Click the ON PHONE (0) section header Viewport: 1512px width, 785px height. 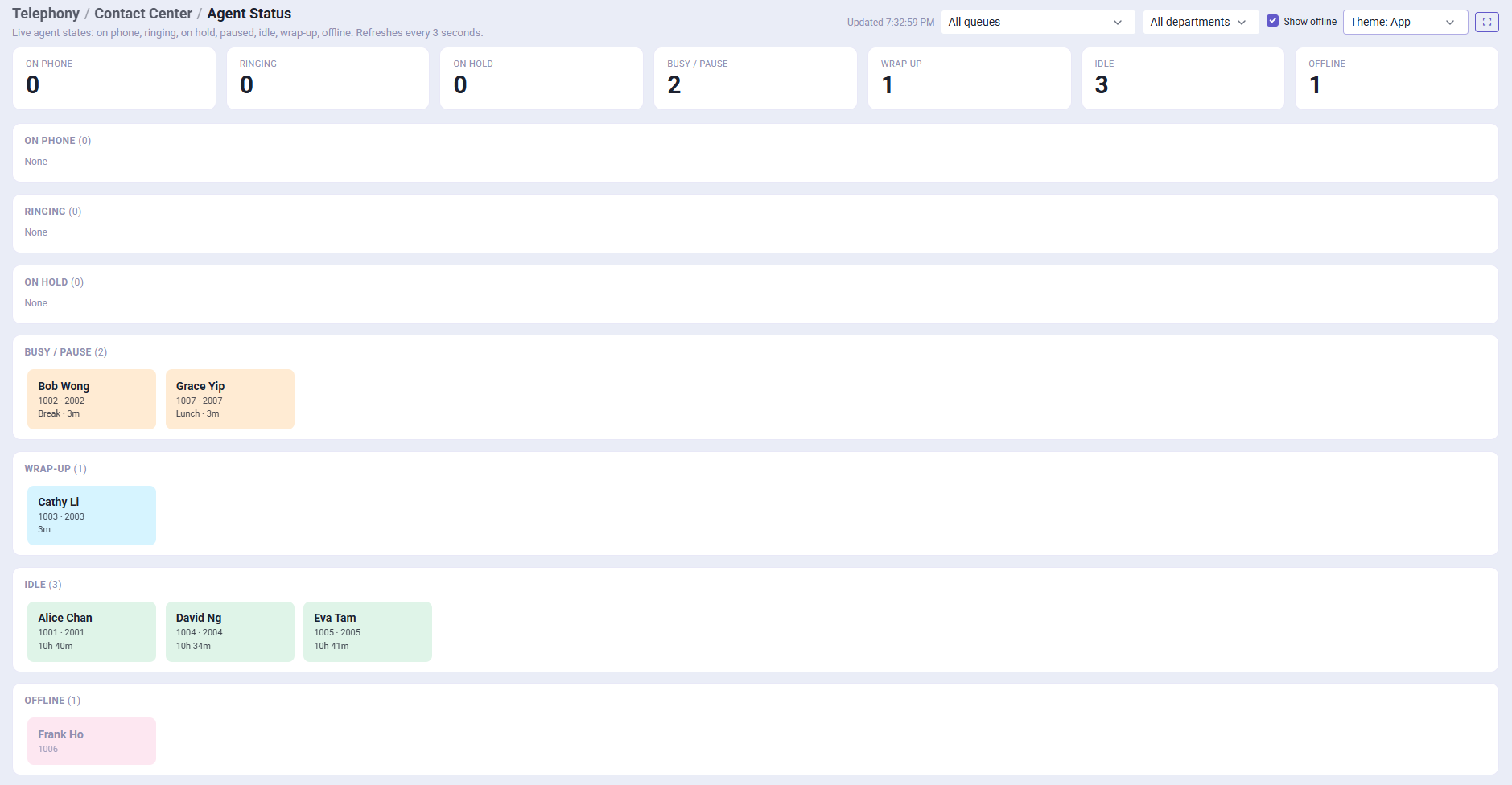[x=58, y=141]
